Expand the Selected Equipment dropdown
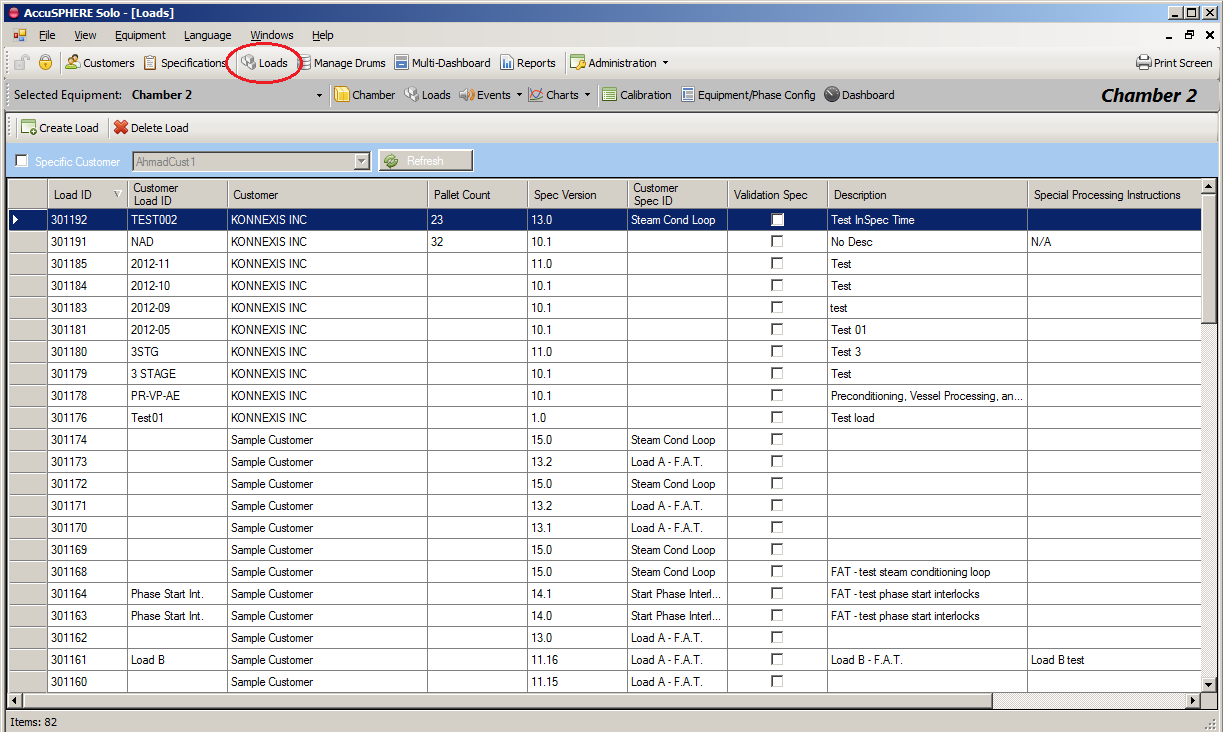 pos(320,96)
